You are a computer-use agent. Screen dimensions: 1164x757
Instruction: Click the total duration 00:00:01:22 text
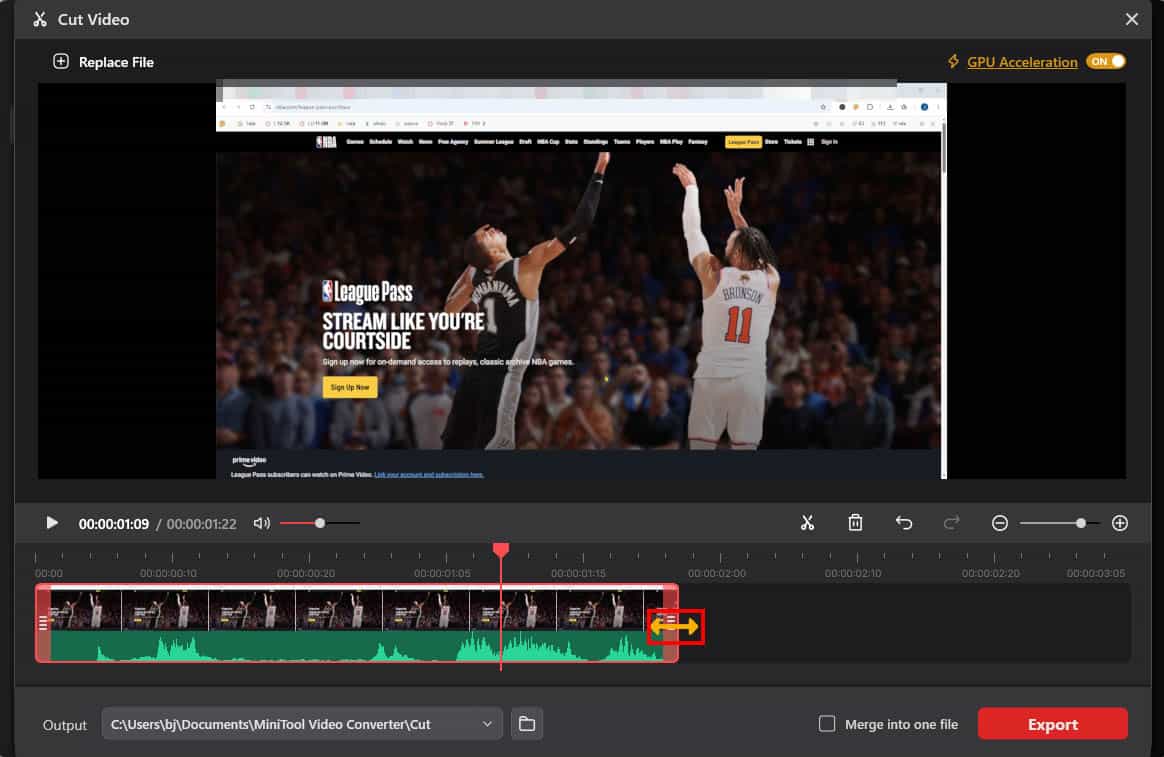point(201,524)
